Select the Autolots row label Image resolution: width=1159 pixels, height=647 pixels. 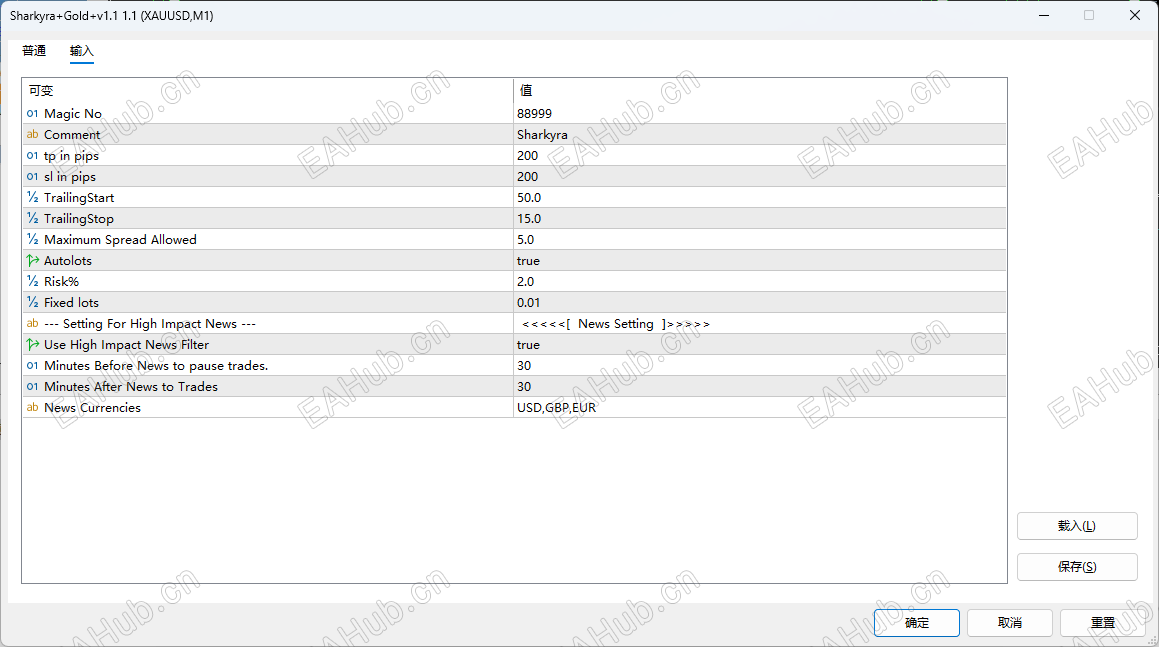tap(68, 260)
